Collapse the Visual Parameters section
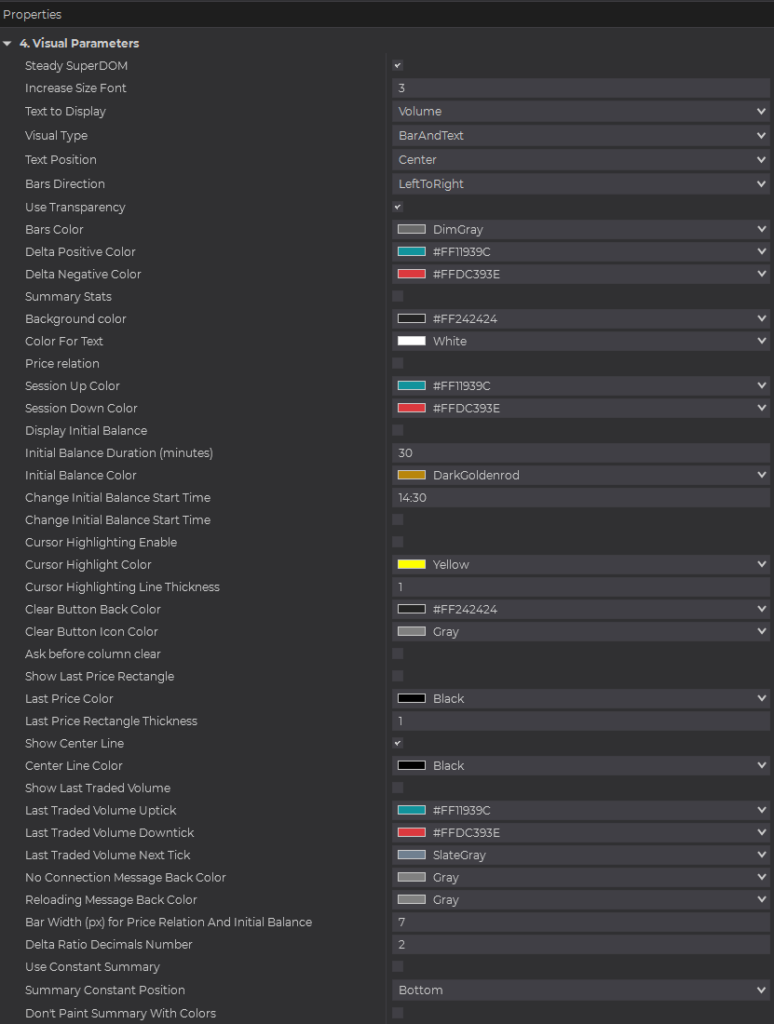 tap(8, 43)
